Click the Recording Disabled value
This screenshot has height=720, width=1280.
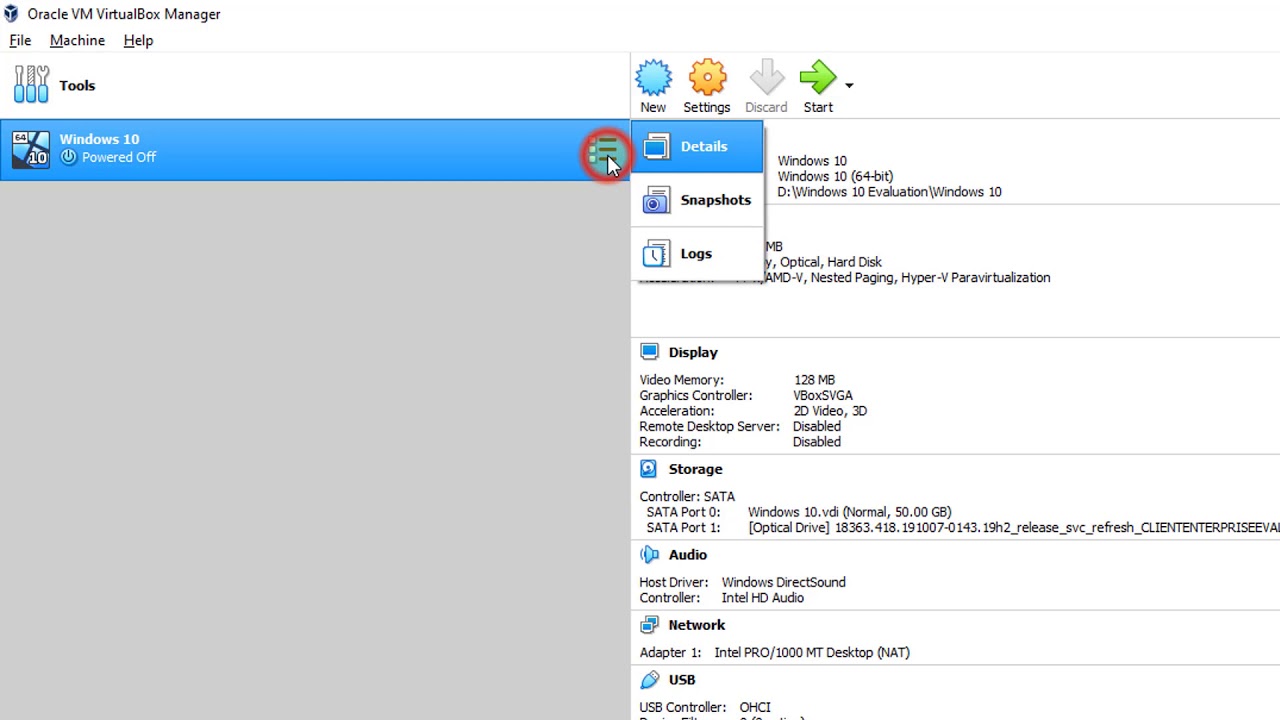click(x=817, y=442)
